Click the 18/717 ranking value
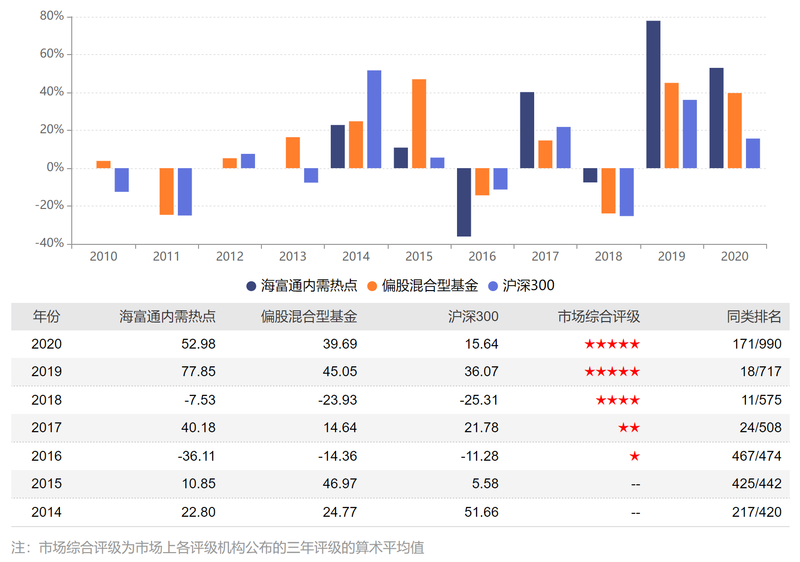Screen dimensions: 800x562 click(761, 372)
